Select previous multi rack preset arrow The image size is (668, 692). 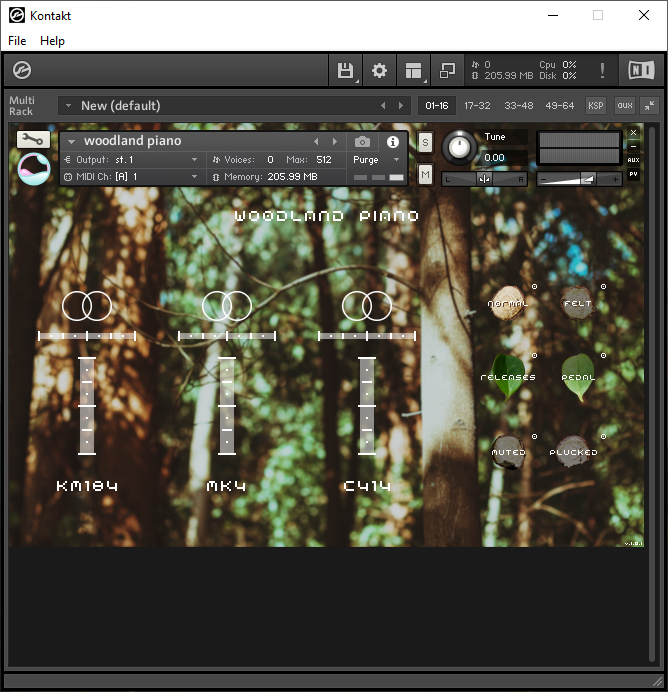[383, 105]
